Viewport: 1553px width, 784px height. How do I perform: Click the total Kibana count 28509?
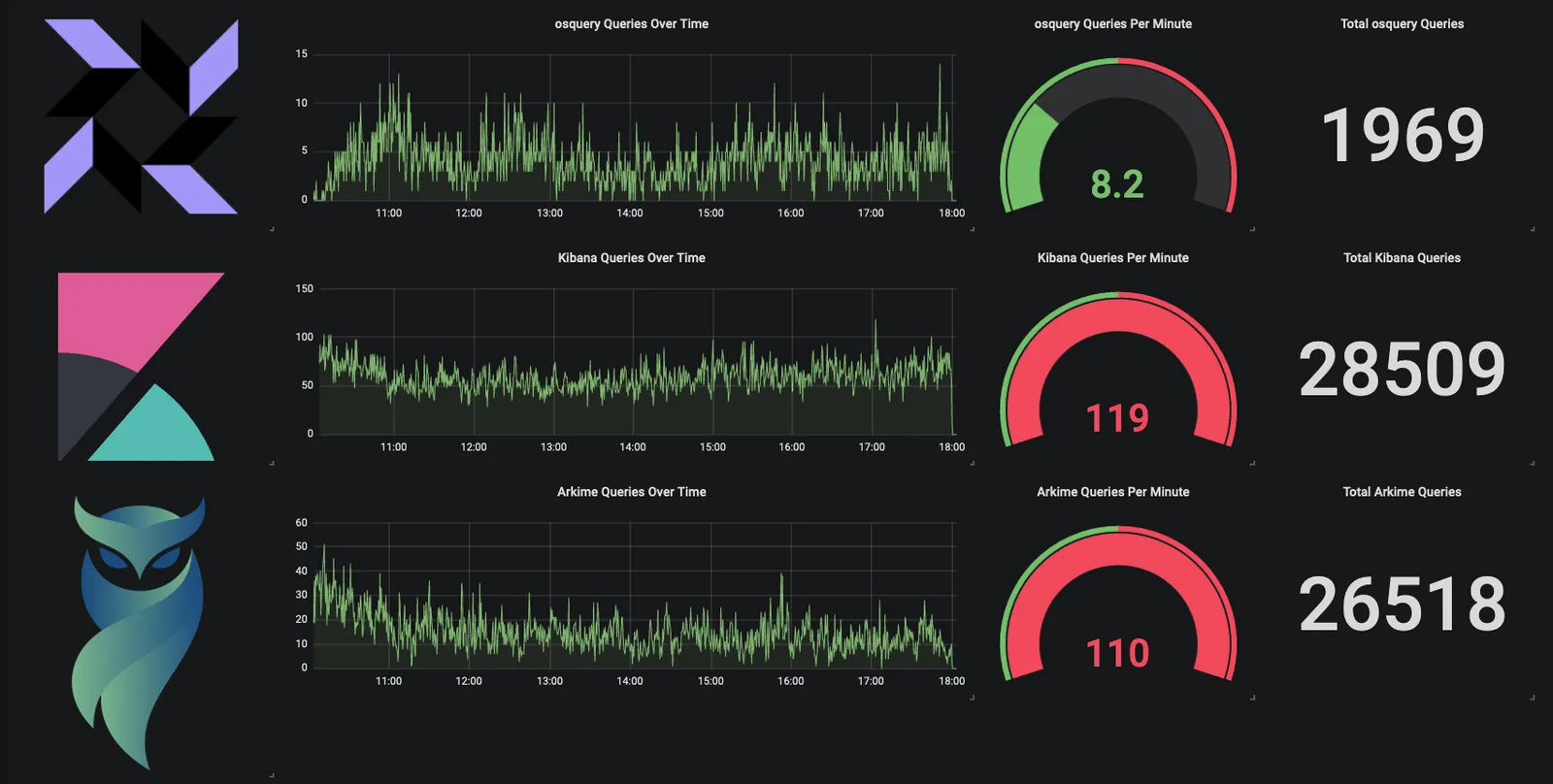click(x=1403, y=370)
